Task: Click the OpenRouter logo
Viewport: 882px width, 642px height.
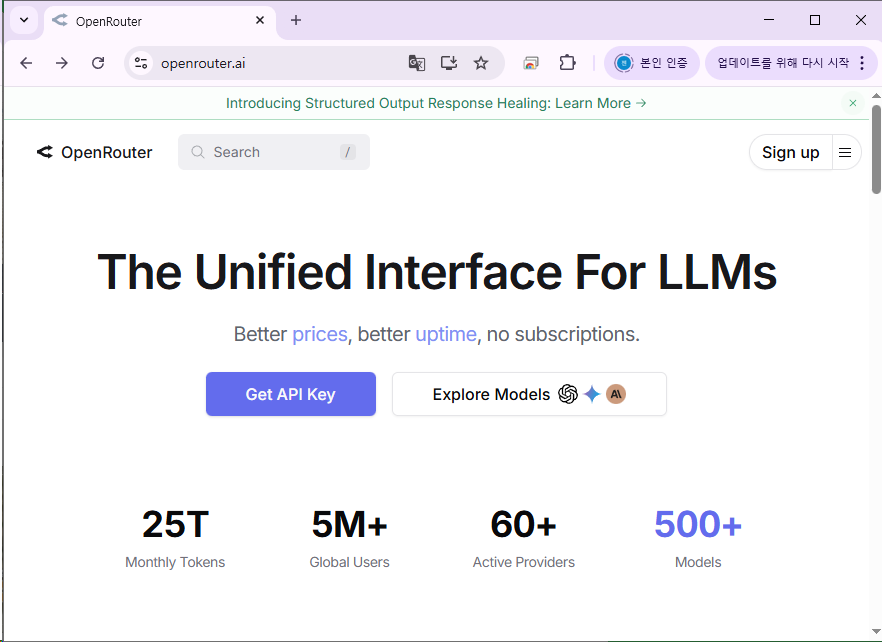Action: (x=94, y=152)
